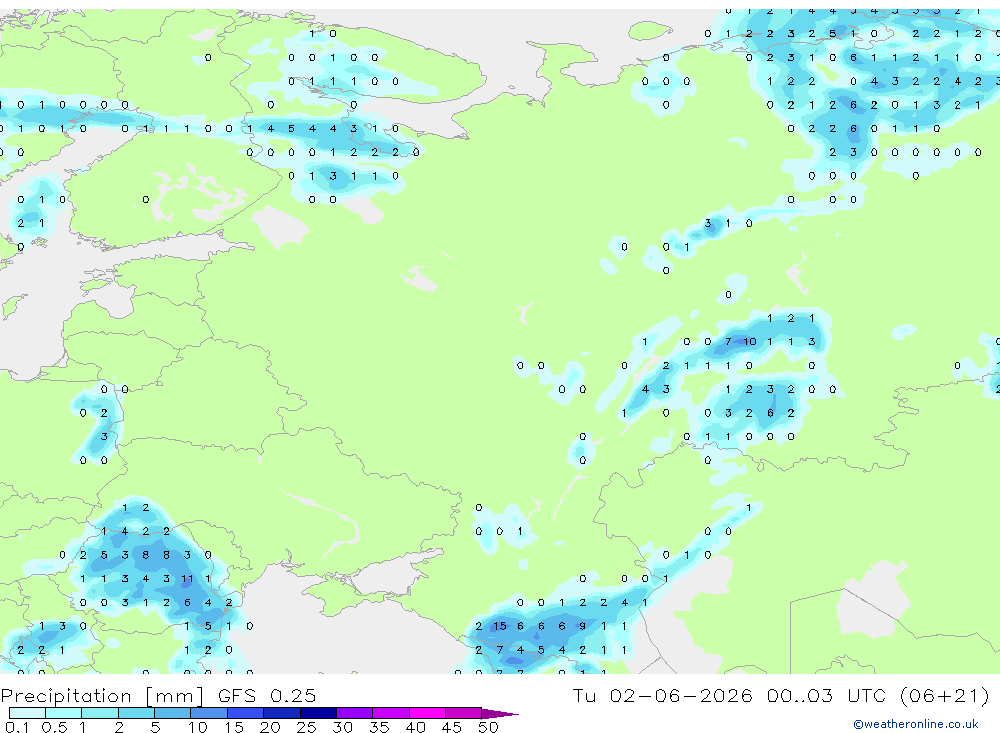The height and width of the screenshot is (733, 1000).
Task: Select the 2–5 mm legend color box
Action: [136, 713]
